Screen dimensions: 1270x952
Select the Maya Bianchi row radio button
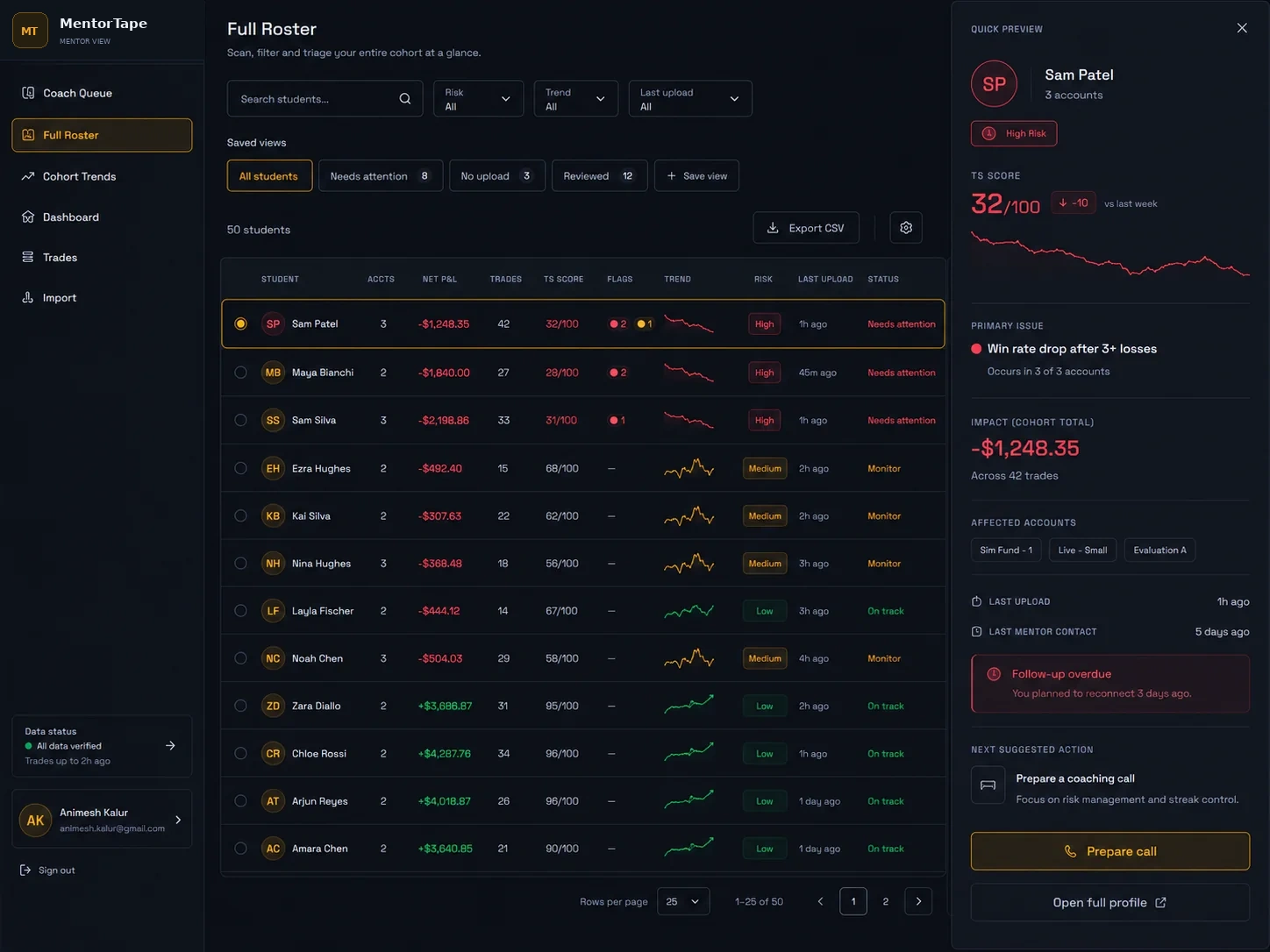coord(240,373)
